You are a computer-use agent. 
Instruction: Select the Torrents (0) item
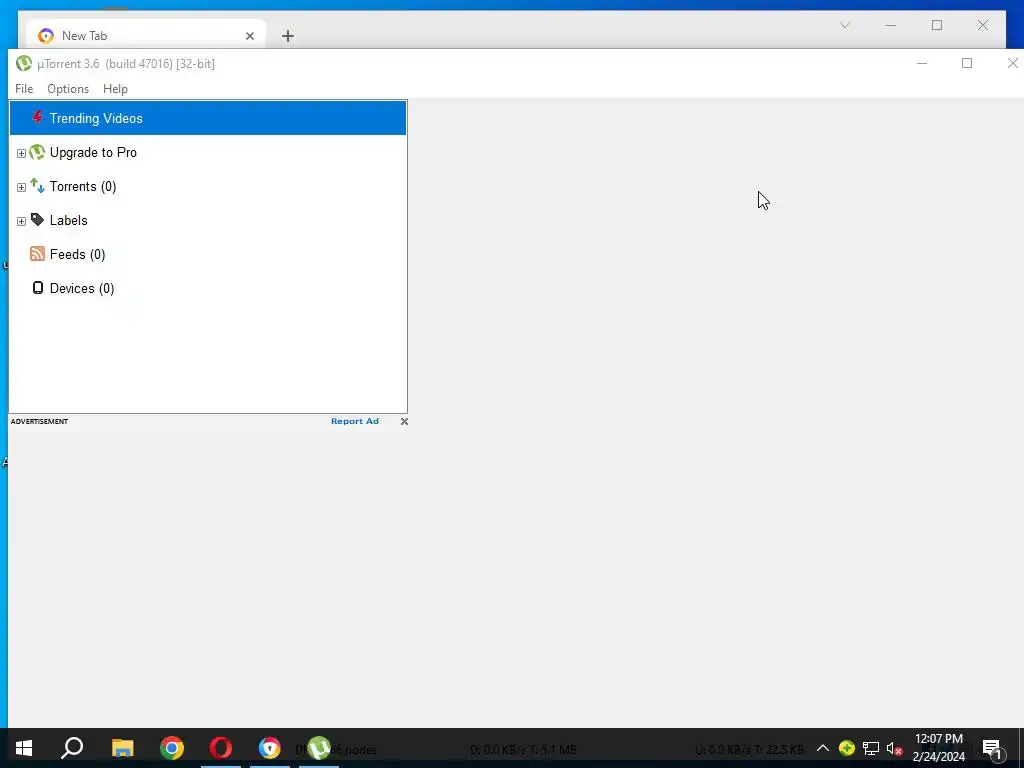point(83,186)
